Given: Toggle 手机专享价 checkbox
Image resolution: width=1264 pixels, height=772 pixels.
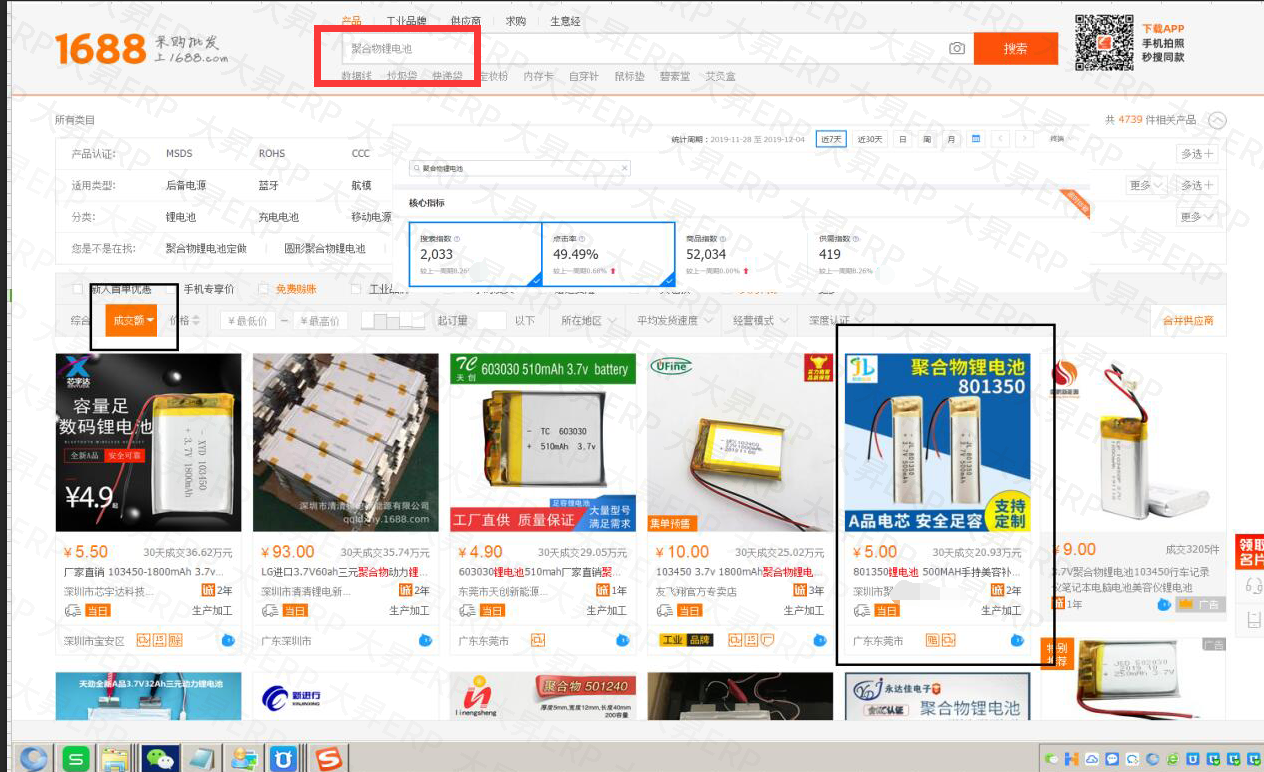Looking at the screenshot, I should coord(169,289).
